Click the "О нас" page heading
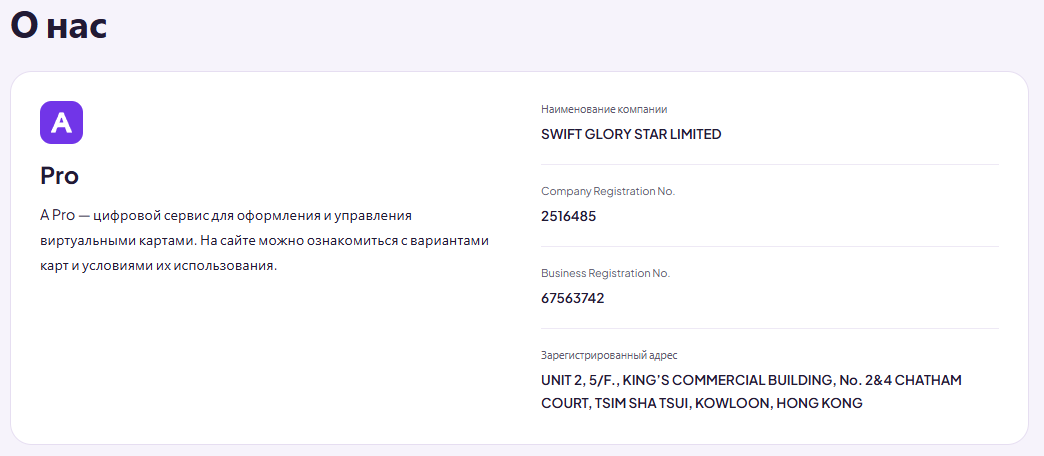Viewport: 1044px width, 456px height. (59, 27)
